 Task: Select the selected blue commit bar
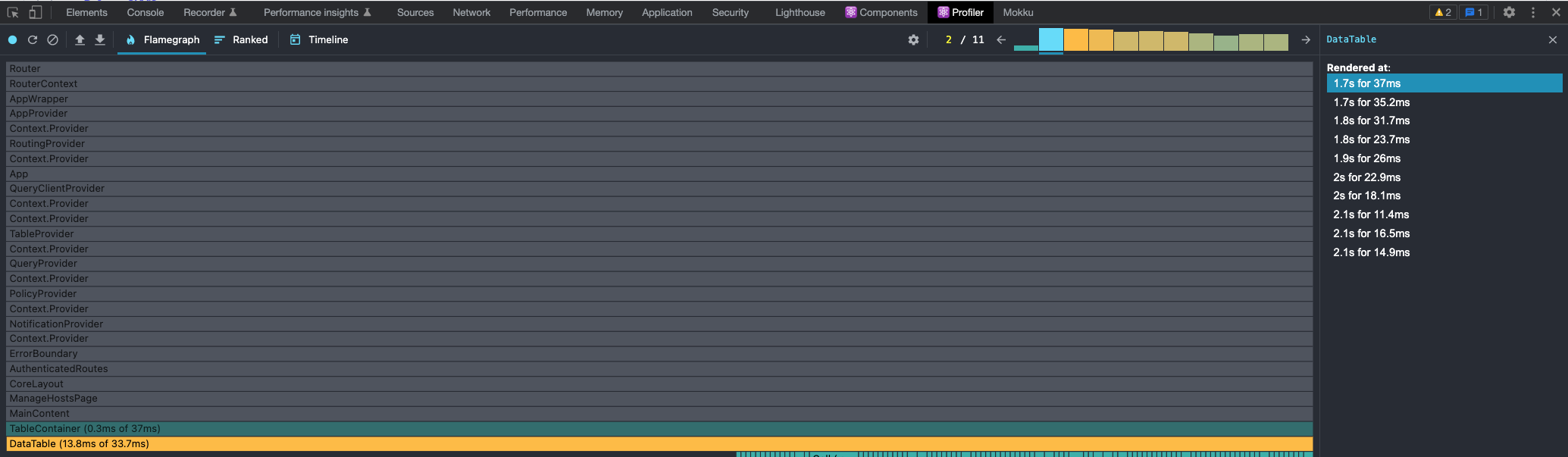point(1051,39)
